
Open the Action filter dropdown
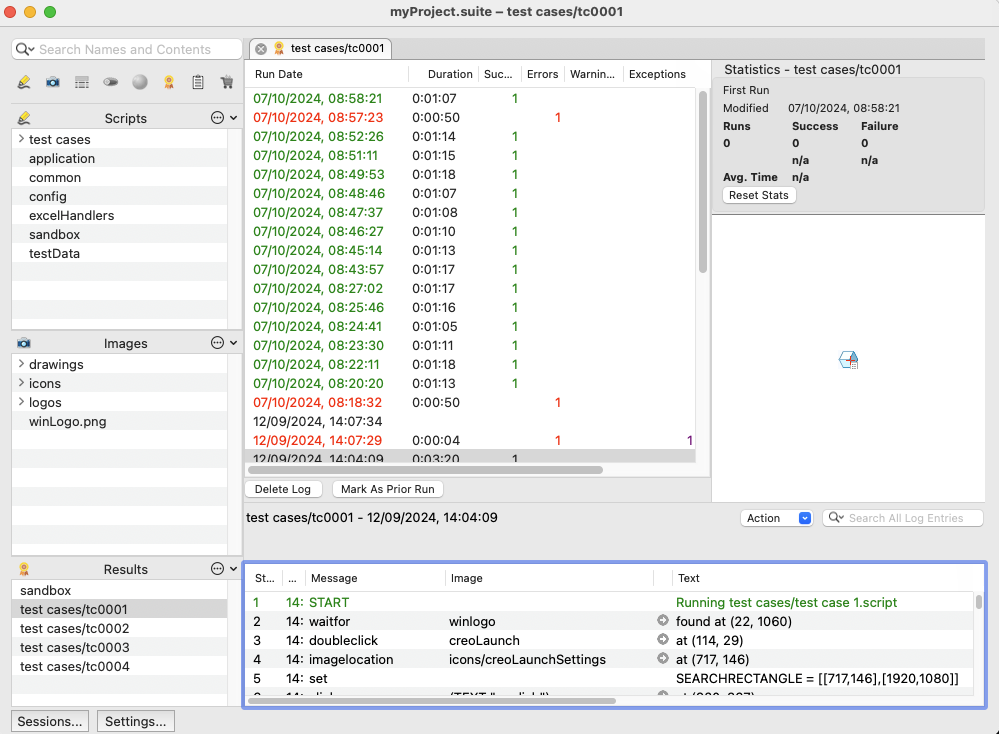point(776,518)
